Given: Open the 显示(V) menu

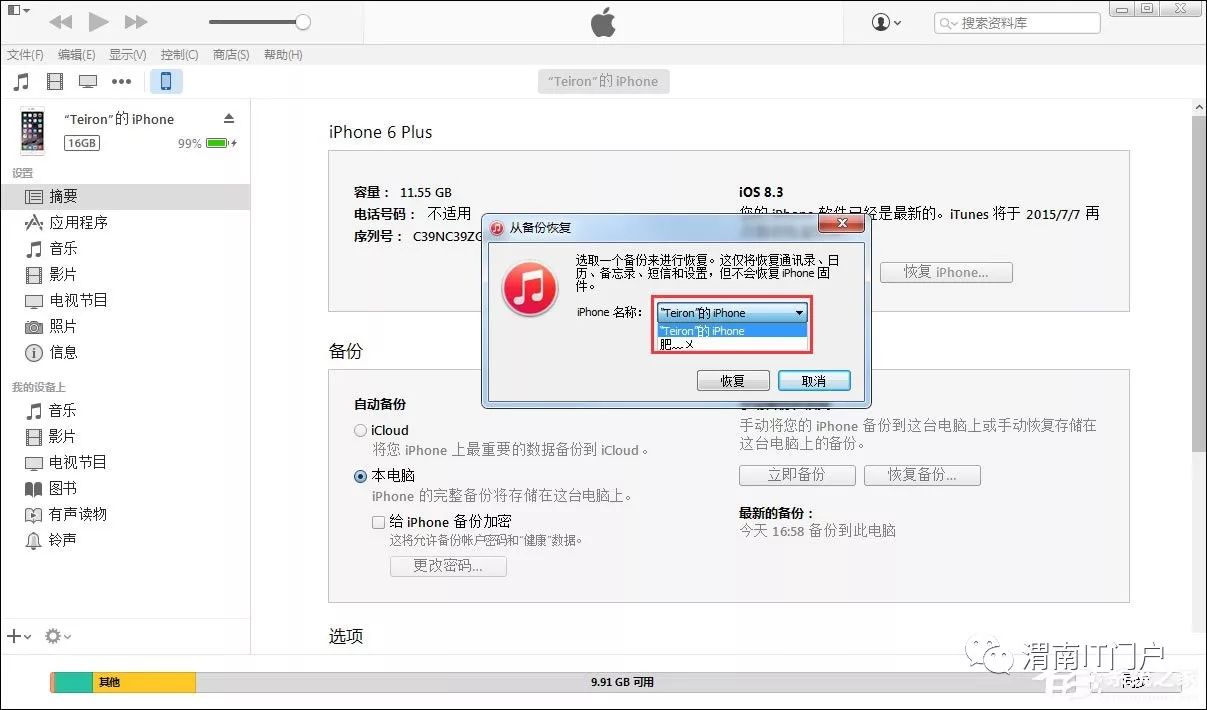Looking at the screenshot, I should point(128,55).
